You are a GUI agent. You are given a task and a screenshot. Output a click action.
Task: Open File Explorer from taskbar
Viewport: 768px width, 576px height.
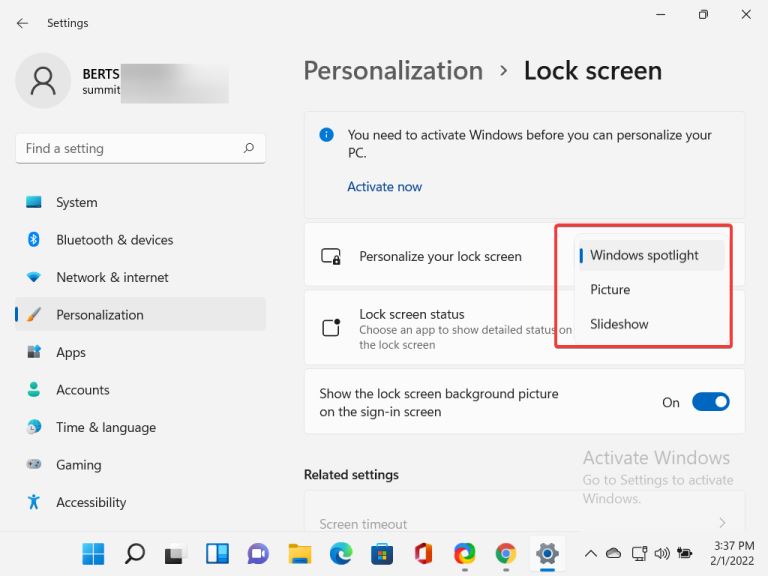point(300,554)
